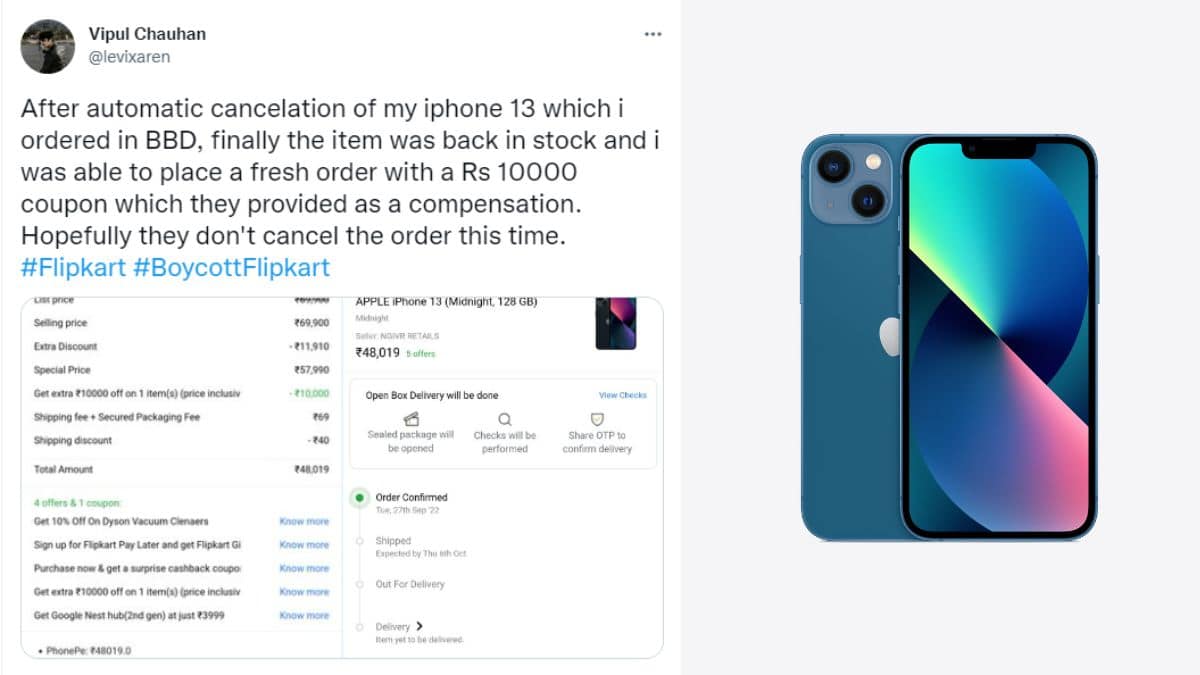Image resolution: width=1200 pixels, height=675 pixels.
Task: Click the sealed package open box icon
Action: pyautogui.click(x=411, y=419)
